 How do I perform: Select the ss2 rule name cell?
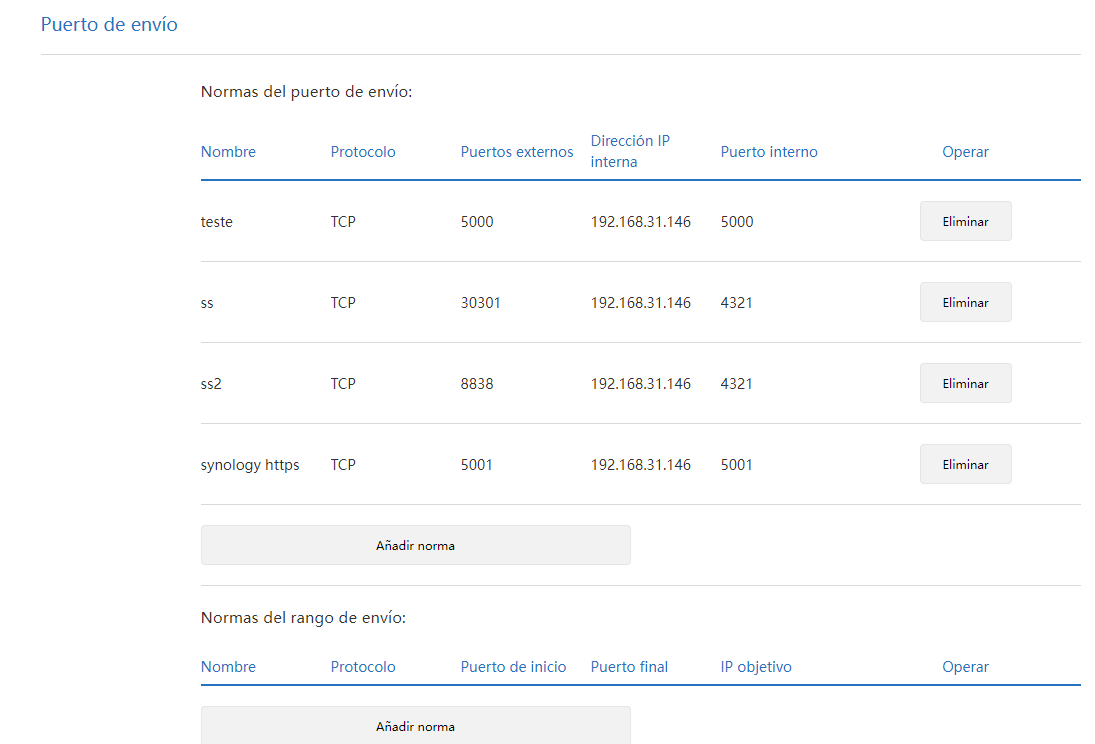[211, 383]
